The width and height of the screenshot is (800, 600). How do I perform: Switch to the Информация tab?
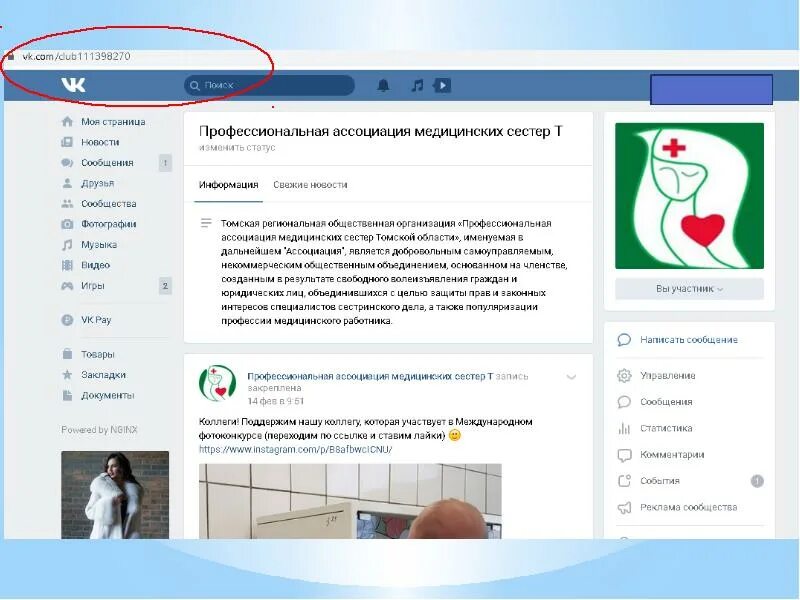(229, 185)
